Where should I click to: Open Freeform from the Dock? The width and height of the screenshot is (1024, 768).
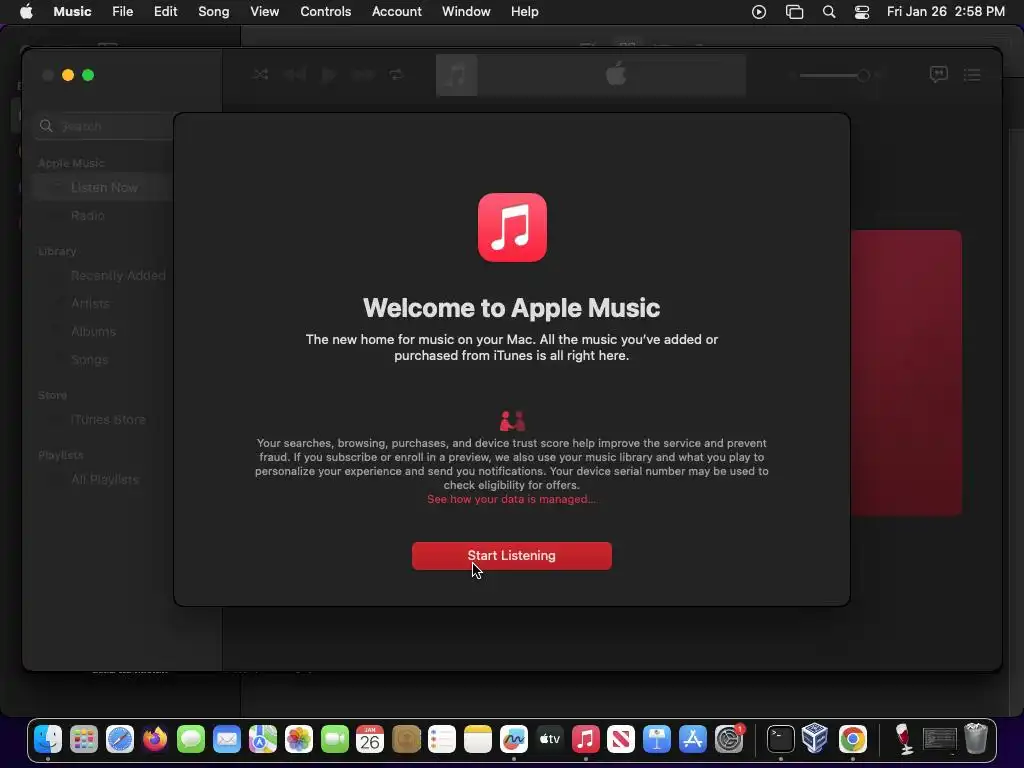coord(513,739)
